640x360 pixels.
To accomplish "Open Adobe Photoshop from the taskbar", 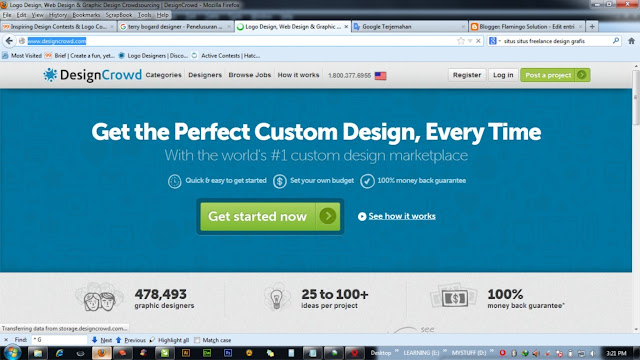I will tap(228, 353).
